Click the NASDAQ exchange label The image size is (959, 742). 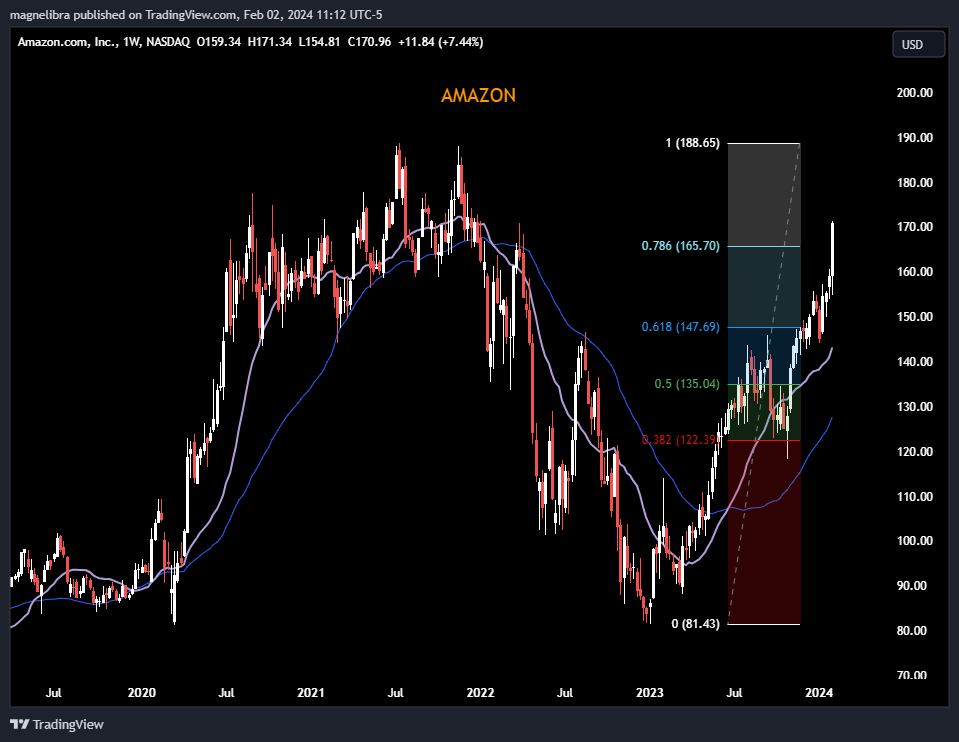[168, 42]
